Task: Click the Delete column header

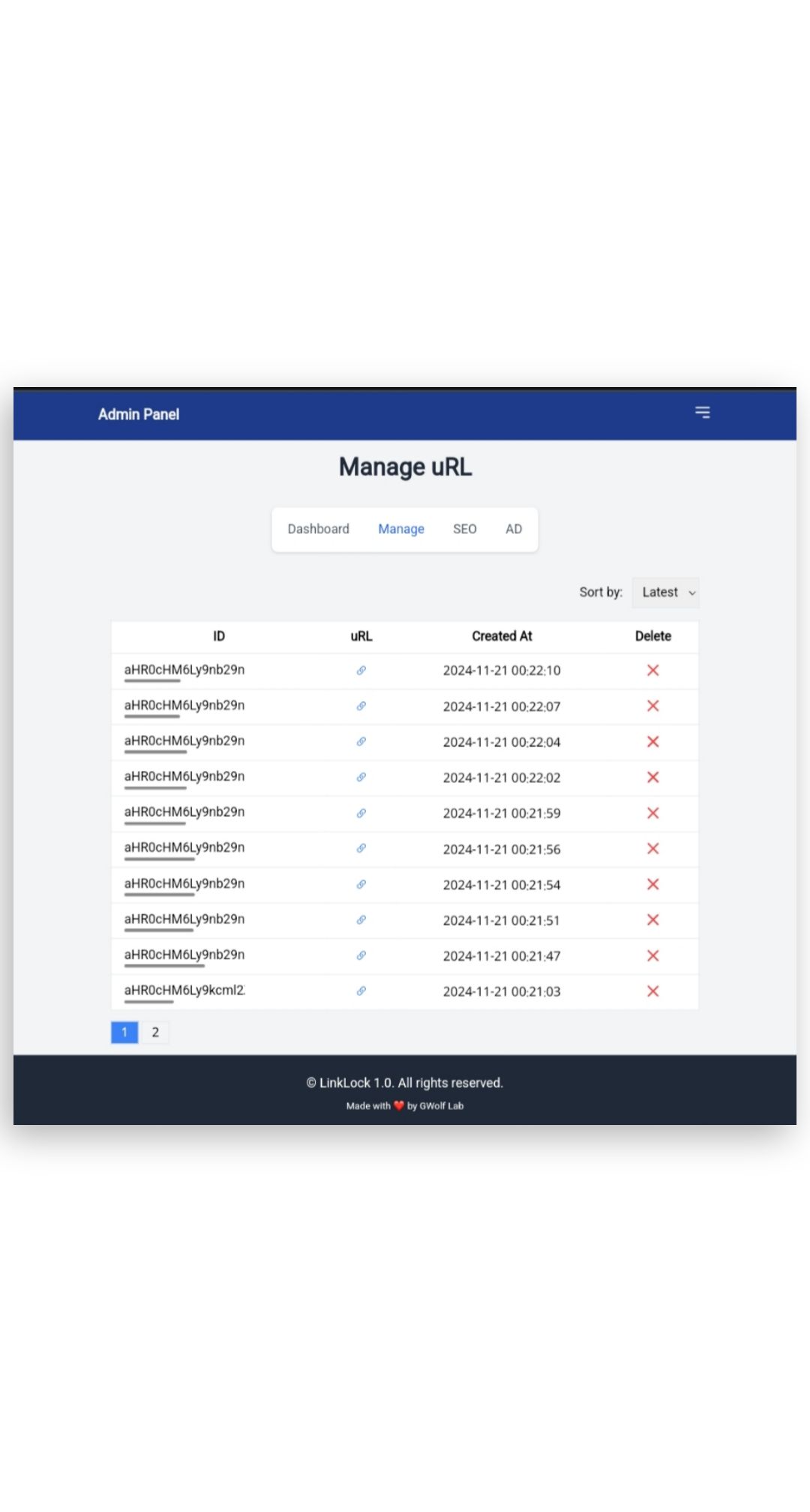Action: (x=653, y=636)
